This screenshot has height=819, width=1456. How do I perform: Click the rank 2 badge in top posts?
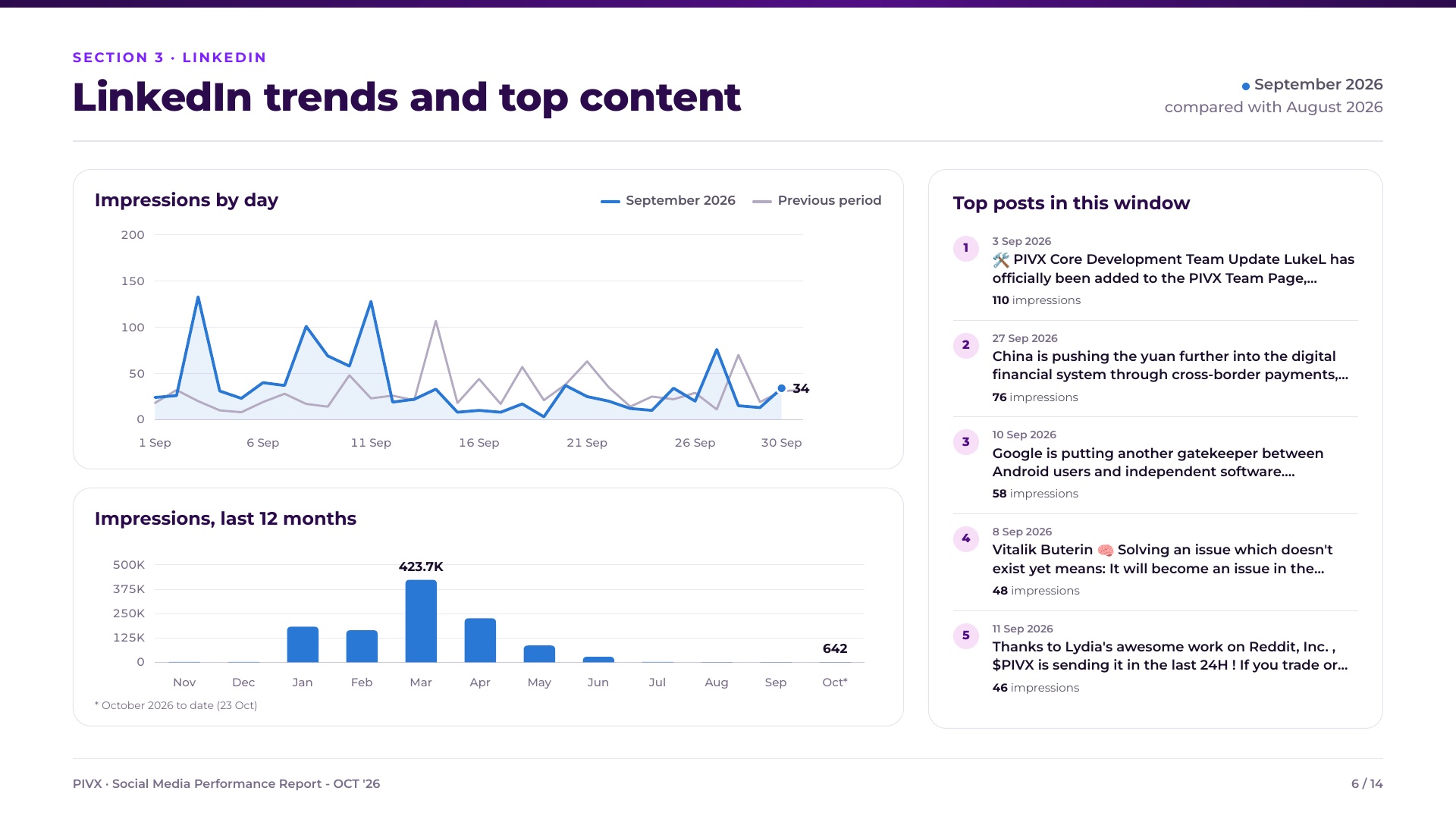point(965,345)
